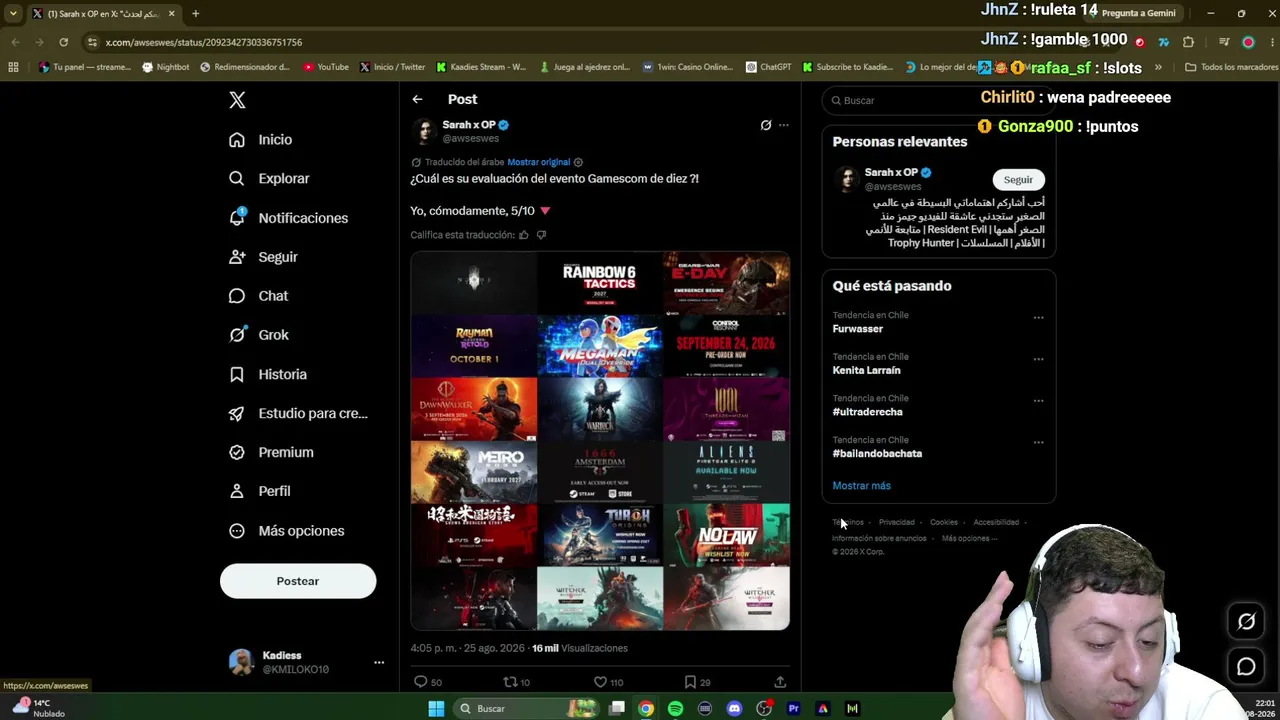
Task: Bookmark the post showing 29 saves
Action: 690,682
